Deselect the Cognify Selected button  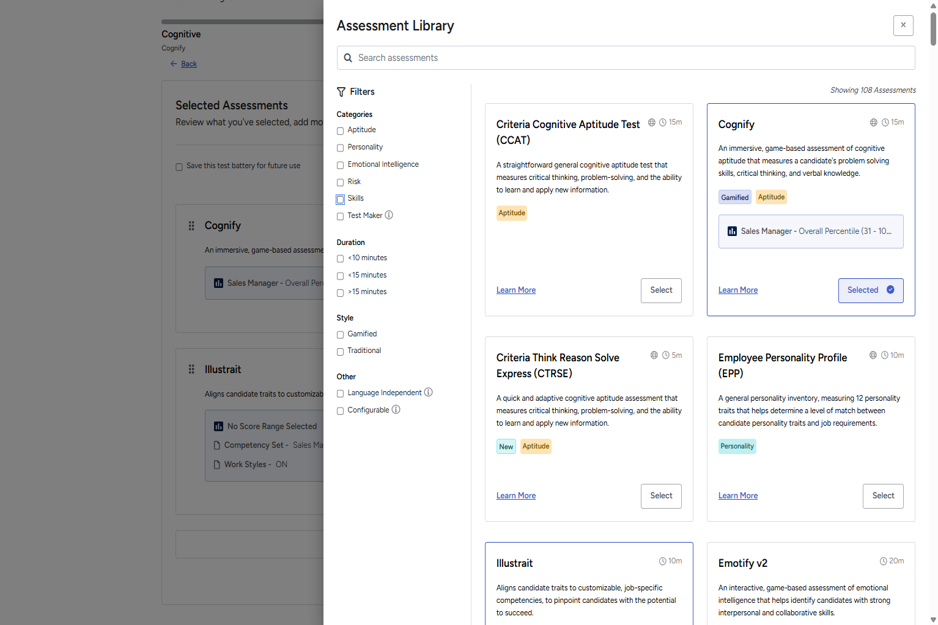[870, 290]
